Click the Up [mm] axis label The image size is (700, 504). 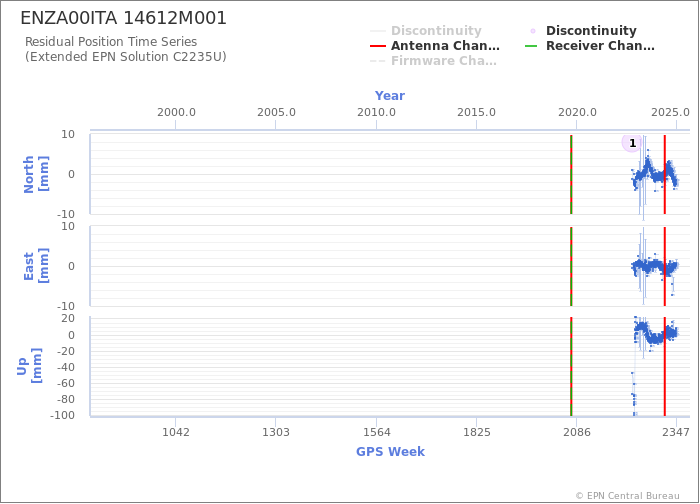click(x=29, y=366)
